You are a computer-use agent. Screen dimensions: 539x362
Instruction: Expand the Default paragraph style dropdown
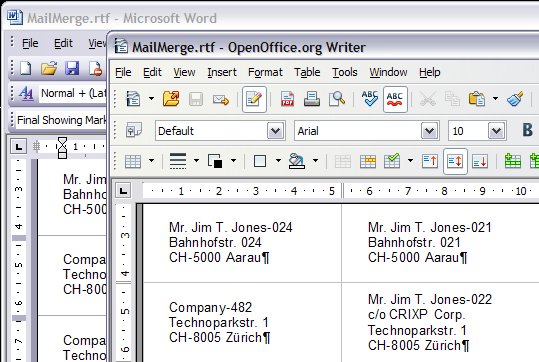[x=276, y=131]
